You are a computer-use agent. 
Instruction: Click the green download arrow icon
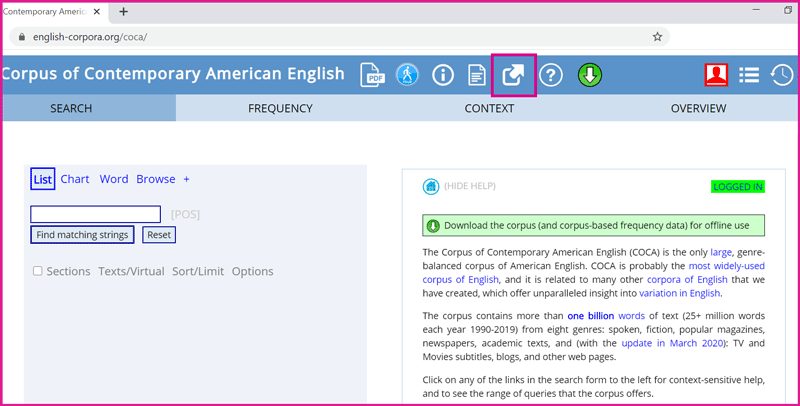[589, 75]
